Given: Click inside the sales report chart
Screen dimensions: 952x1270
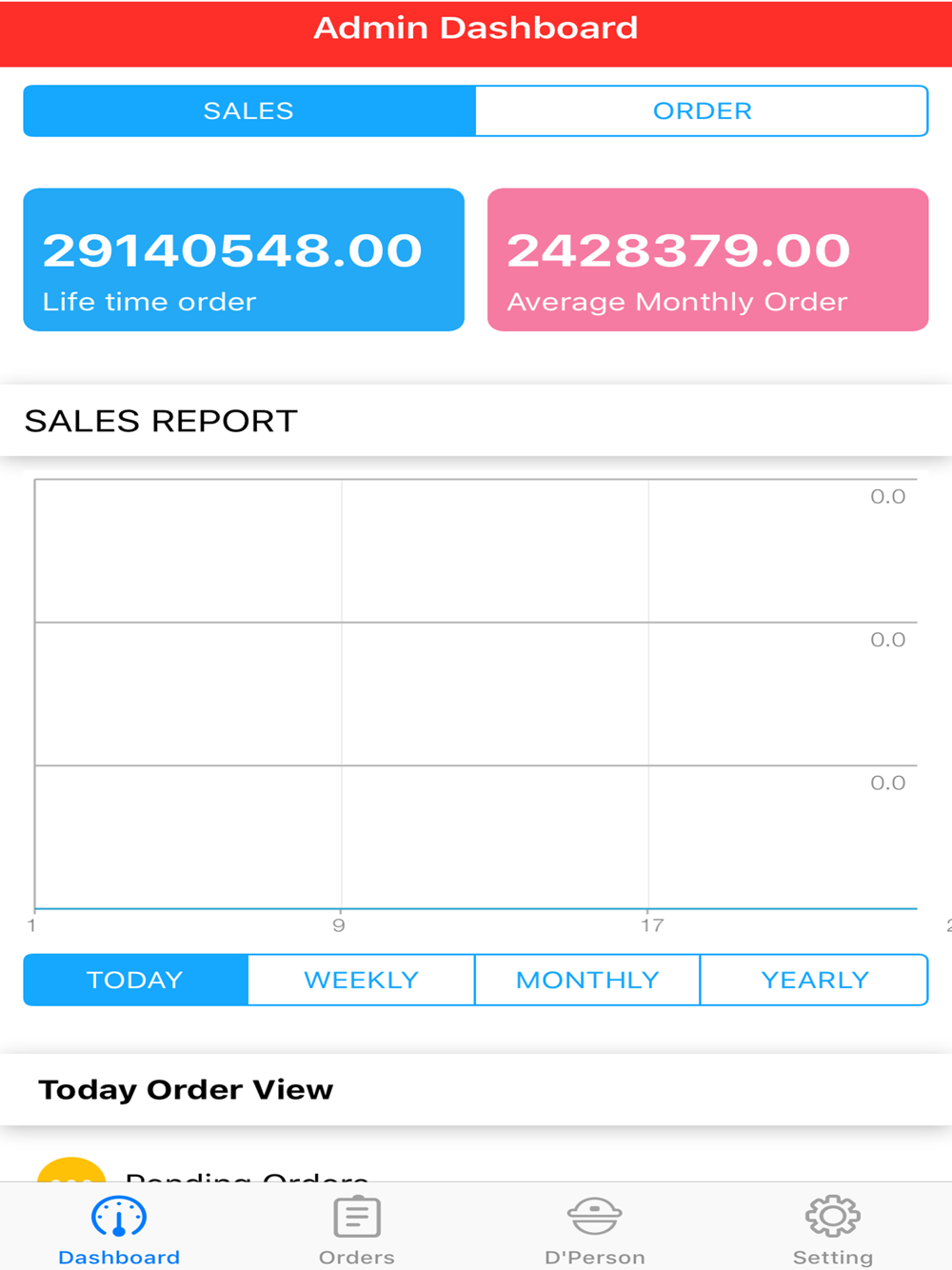Looking at the screenshot, I should [476, 693].
